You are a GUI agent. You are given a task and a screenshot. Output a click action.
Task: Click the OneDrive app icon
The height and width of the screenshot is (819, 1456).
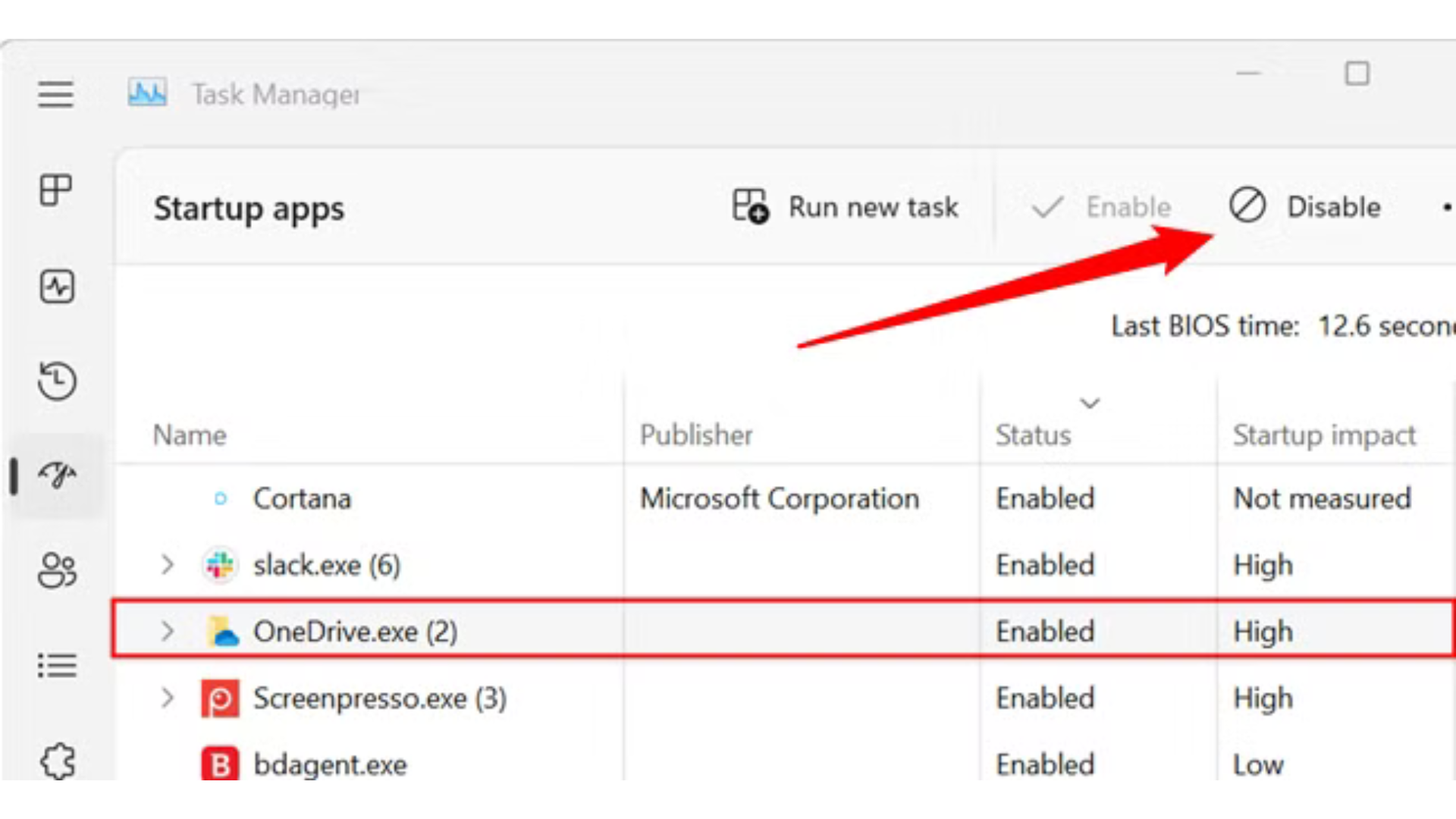coord(223,631)
